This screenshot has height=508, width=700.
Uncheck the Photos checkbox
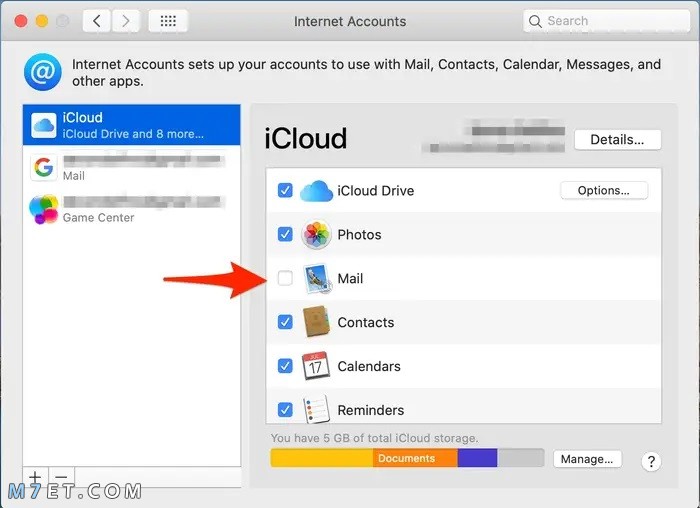click(x=285, y=234)
